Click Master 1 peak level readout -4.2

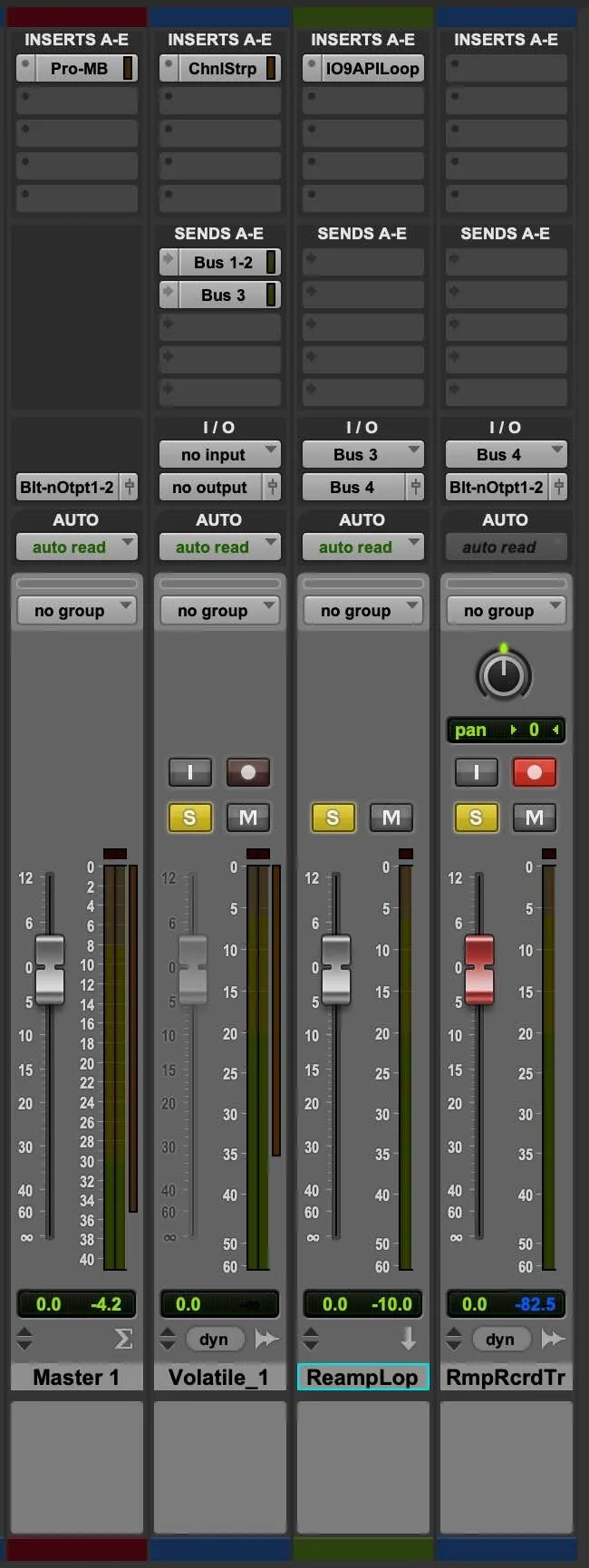point(106,1304)
